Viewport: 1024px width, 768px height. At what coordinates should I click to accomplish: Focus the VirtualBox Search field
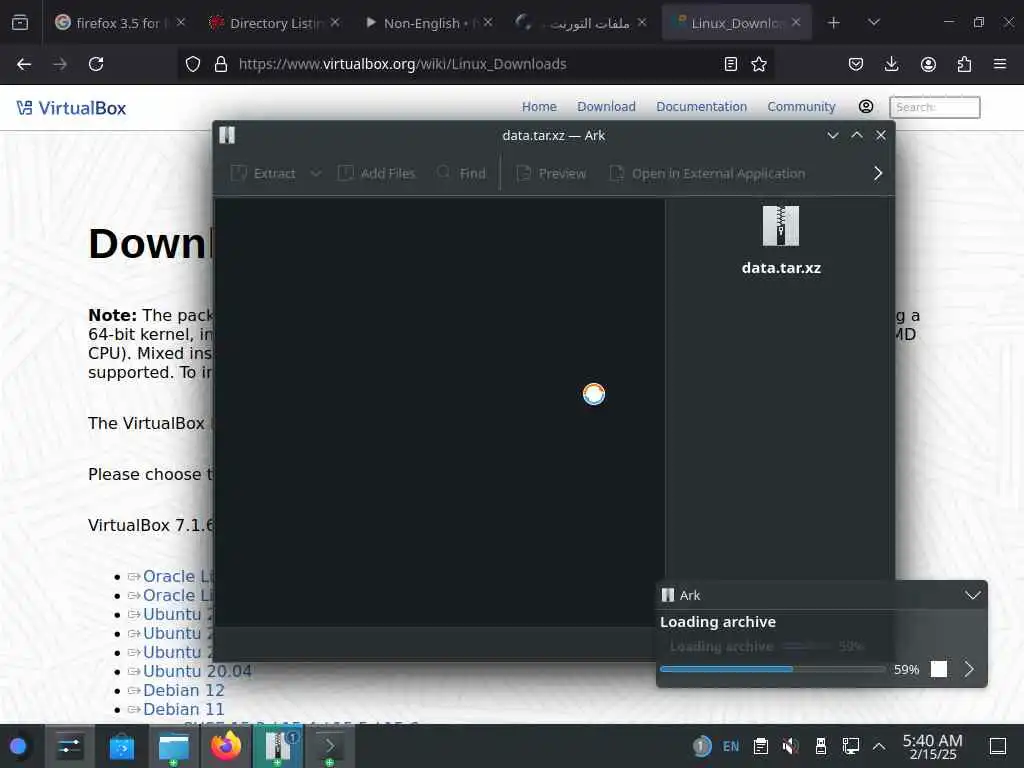(935, 107)
